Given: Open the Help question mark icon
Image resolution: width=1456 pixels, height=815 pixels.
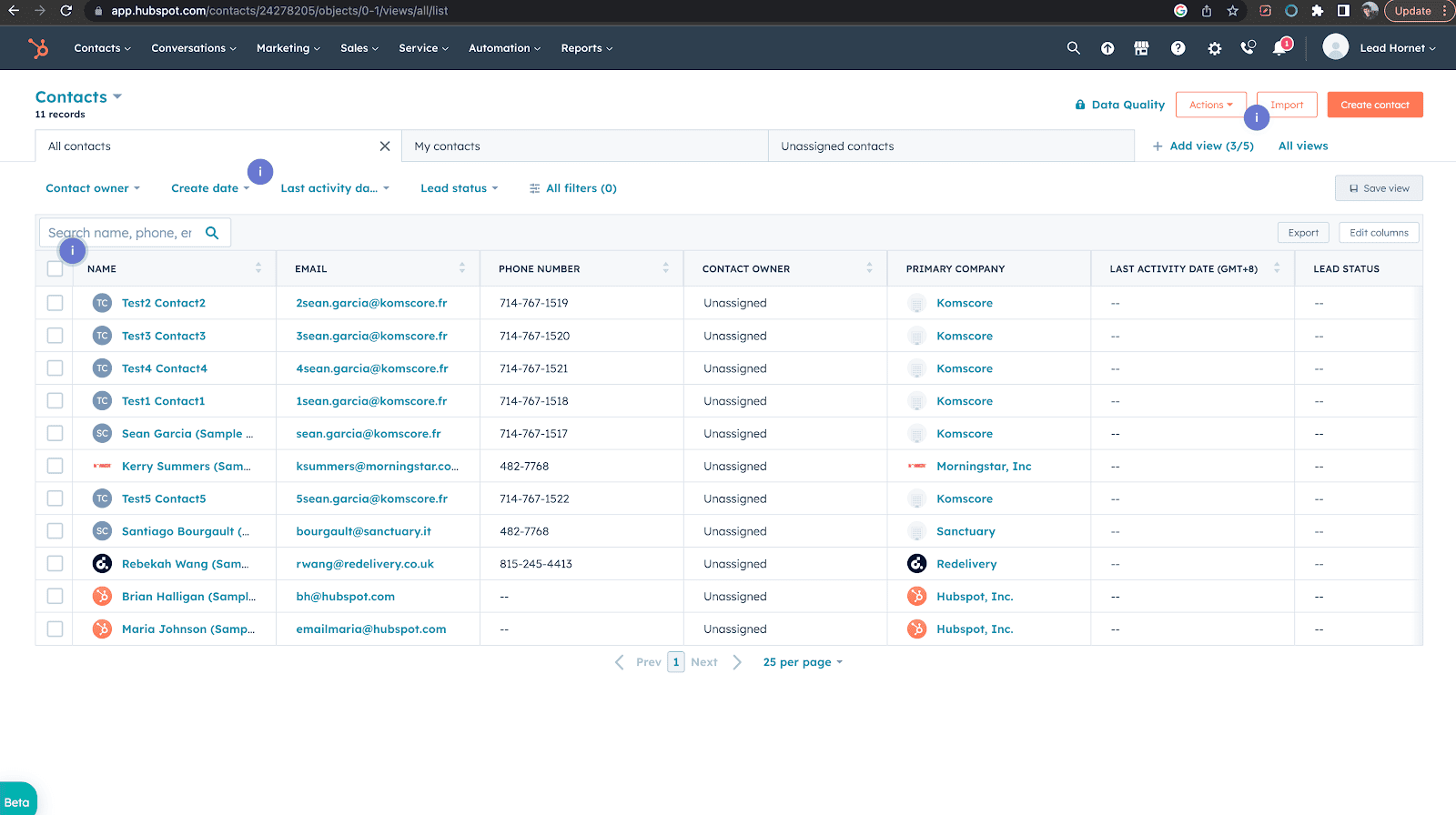Looking at the screenshot, I should 1178,48.
